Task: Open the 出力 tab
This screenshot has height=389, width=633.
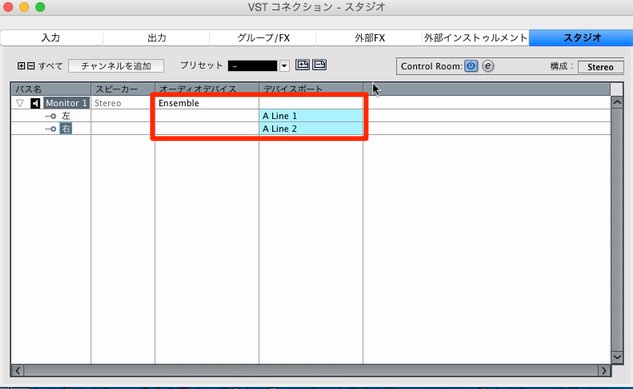Action: coord(157,38)
